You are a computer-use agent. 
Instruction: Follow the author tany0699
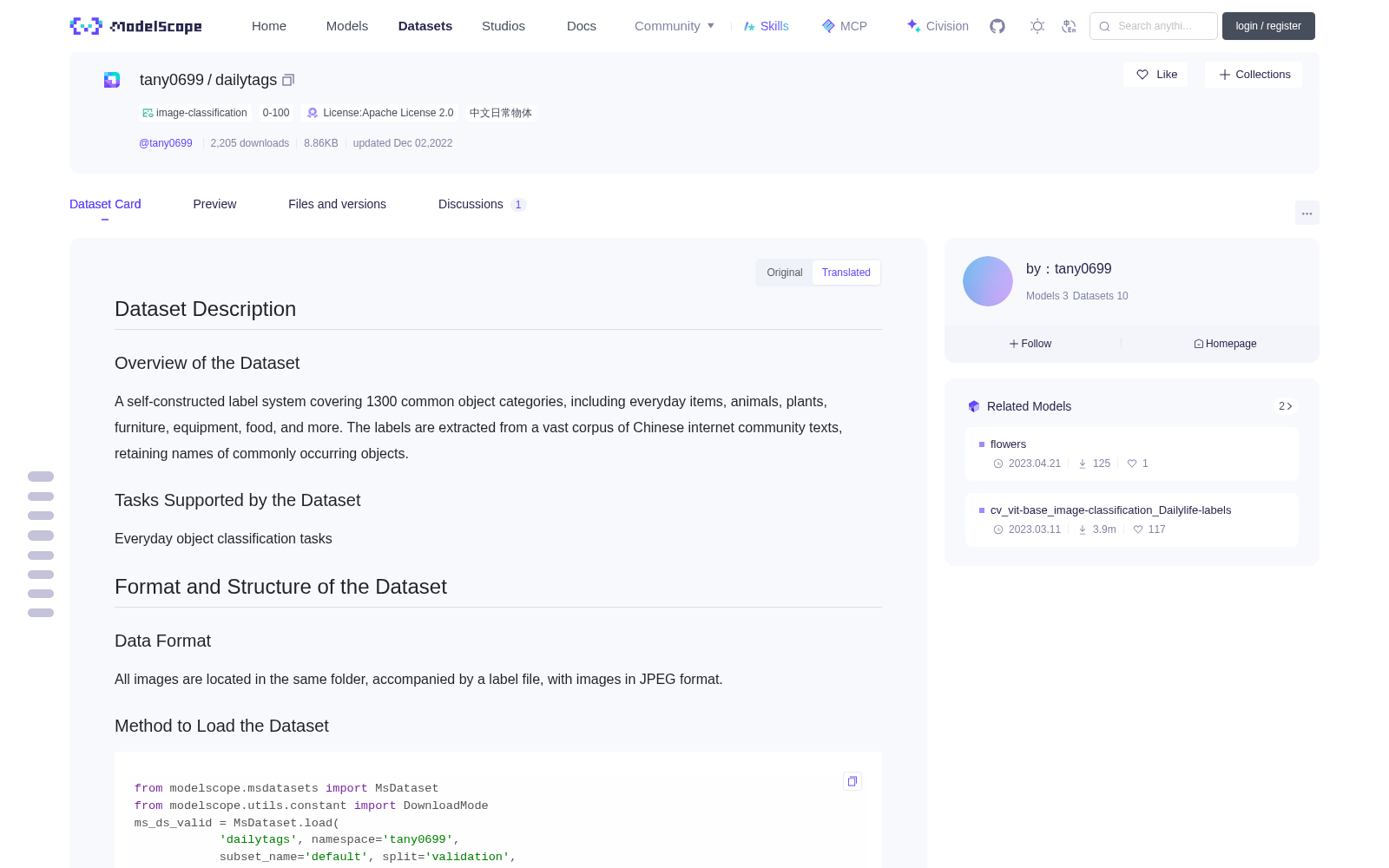tap(1030, 344)
